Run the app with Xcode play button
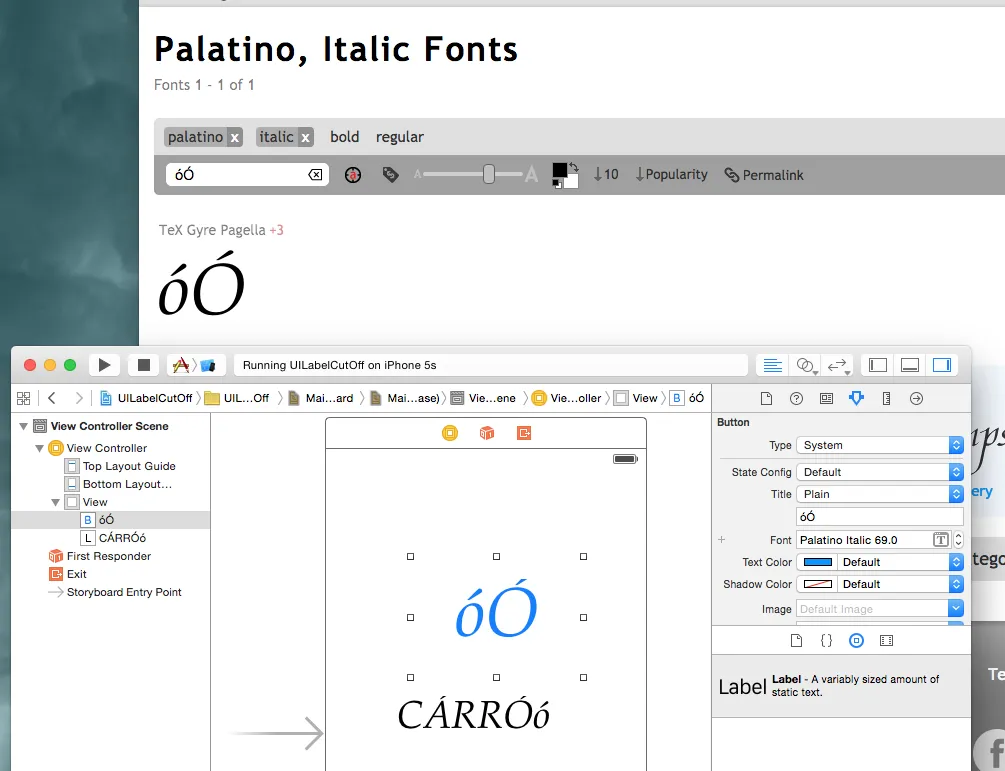This screenshot has height=771, width=1005. point(104,365)
